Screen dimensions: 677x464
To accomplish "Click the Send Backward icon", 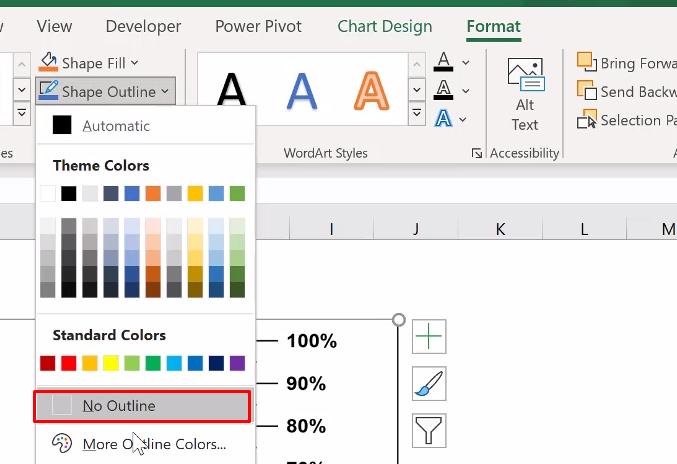I will pyautogui.click(x=586, y=91).
